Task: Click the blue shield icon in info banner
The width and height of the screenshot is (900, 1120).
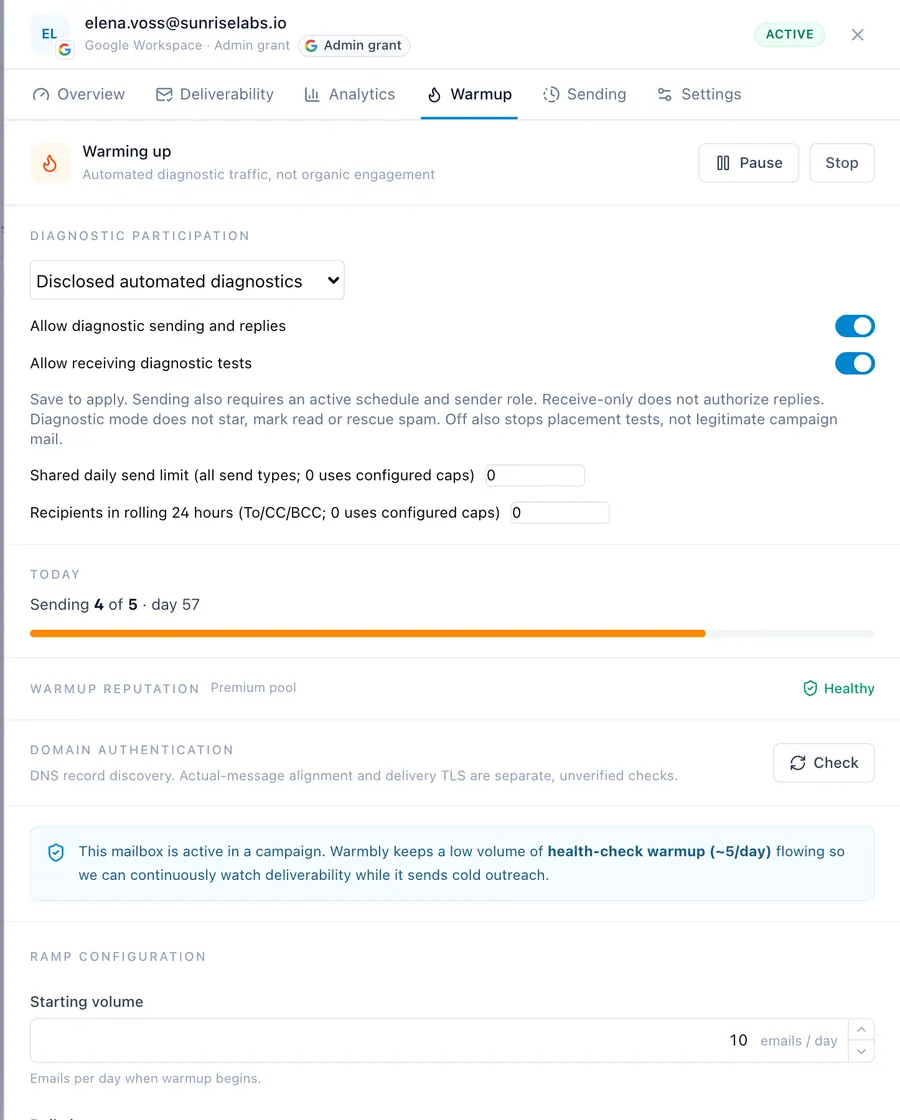Action: [56, 852]
